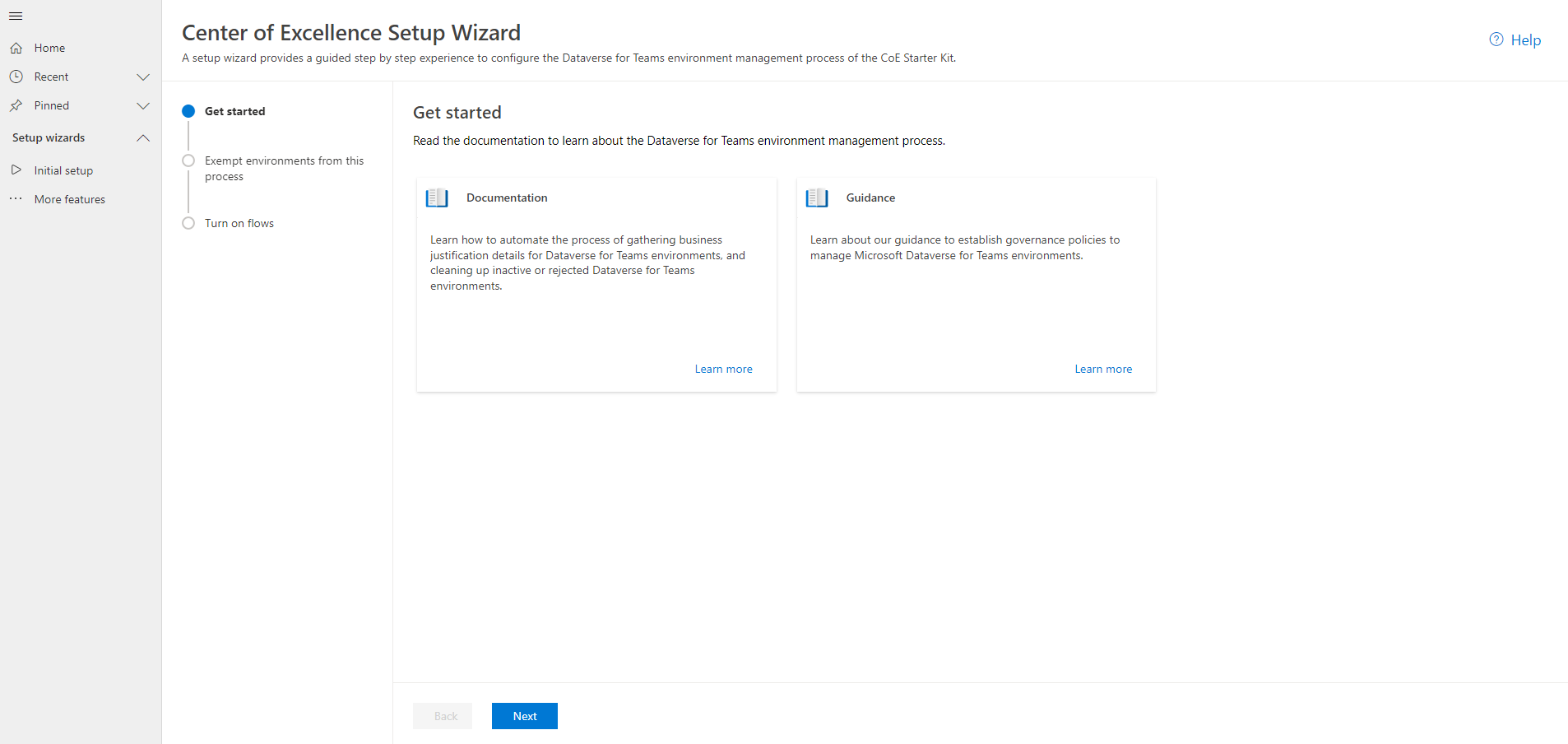
Task: Collapse the Setup wizards section
Action: 143,137
